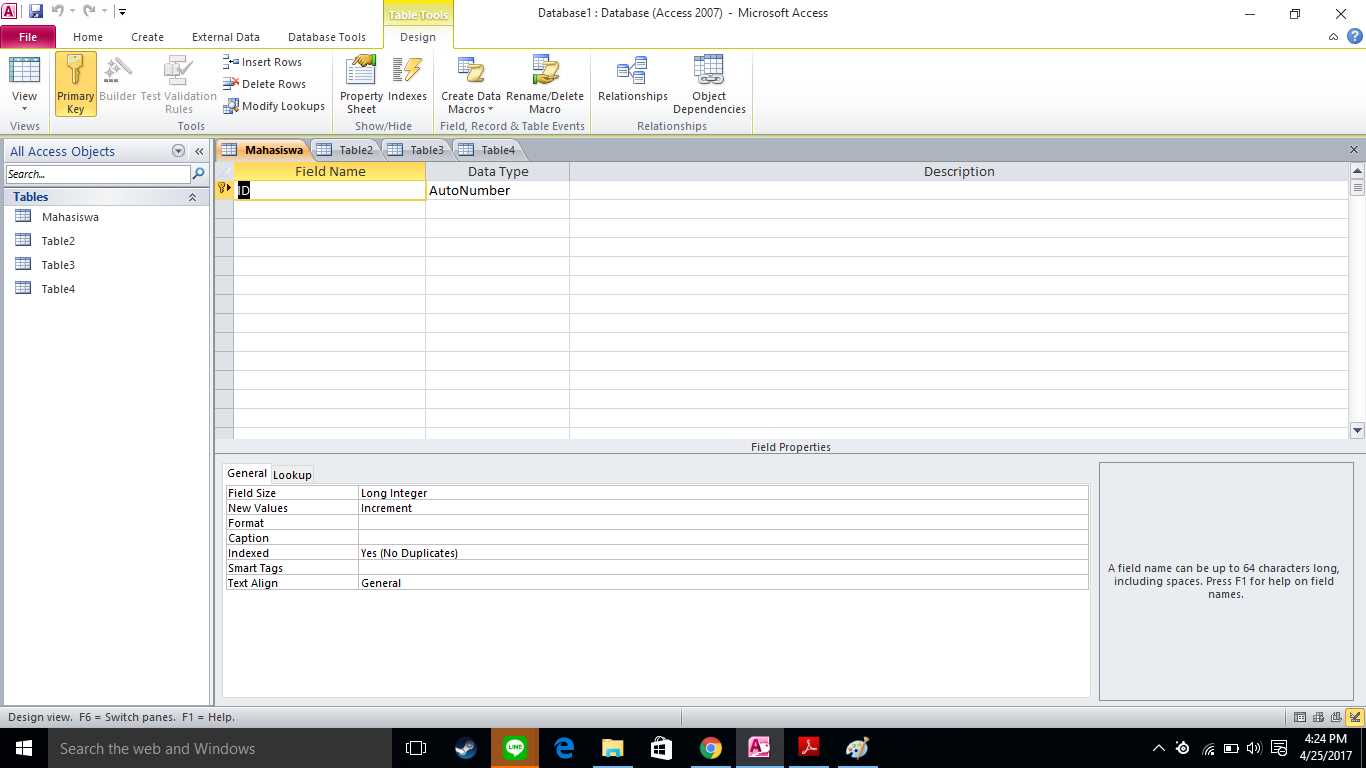
Task: Click the Text Align General value
Action: click(723, 583)
